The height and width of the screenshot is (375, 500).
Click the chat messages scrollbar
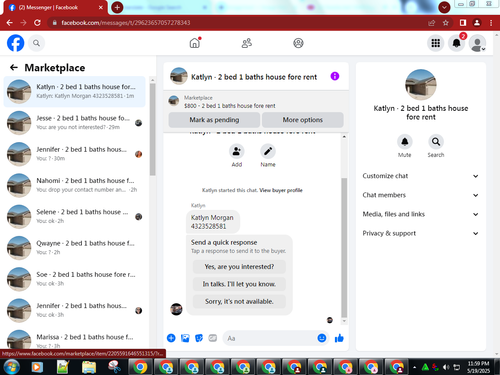(x=344, y=247)
